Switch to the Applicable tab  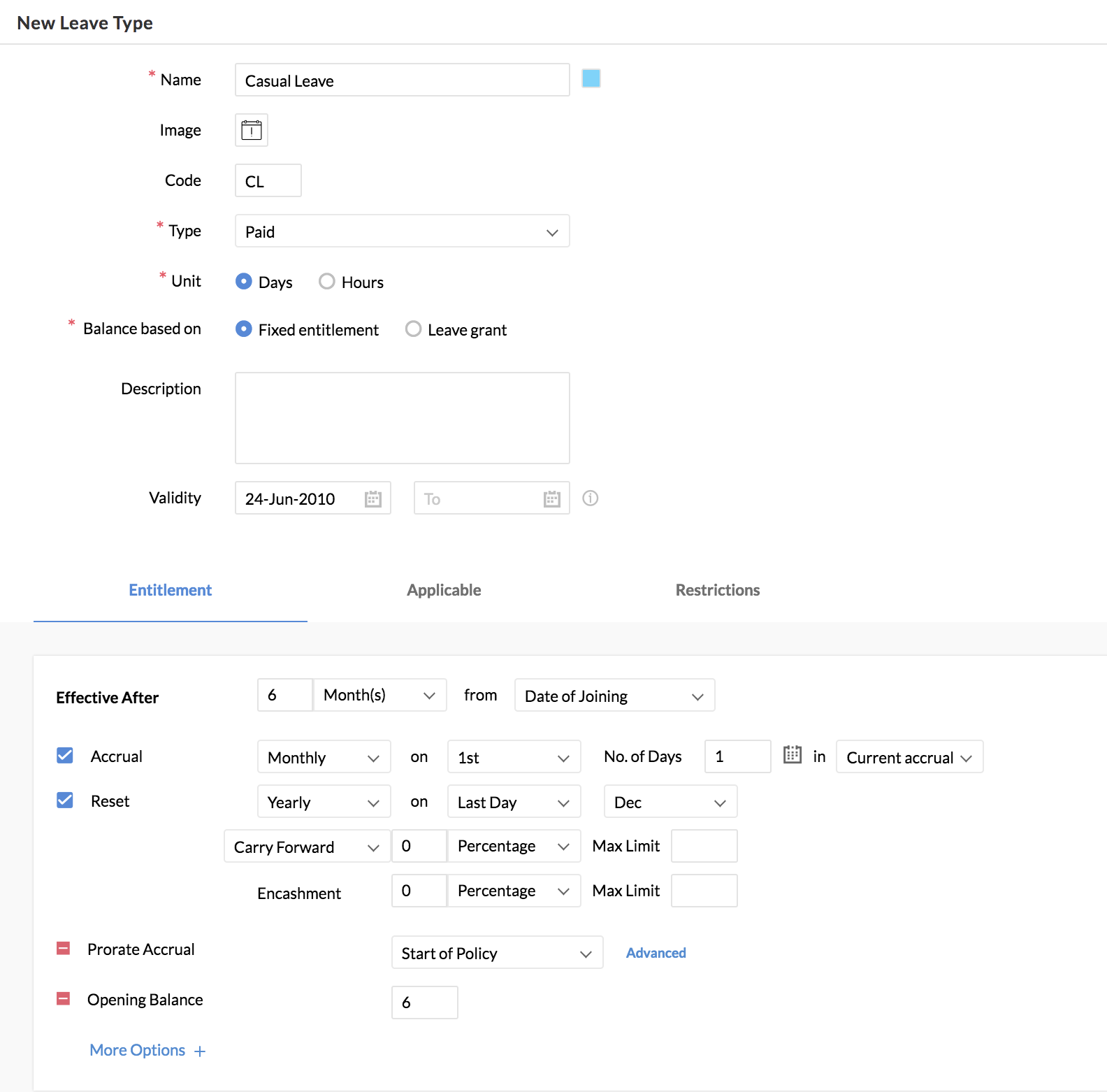point(444,590)
